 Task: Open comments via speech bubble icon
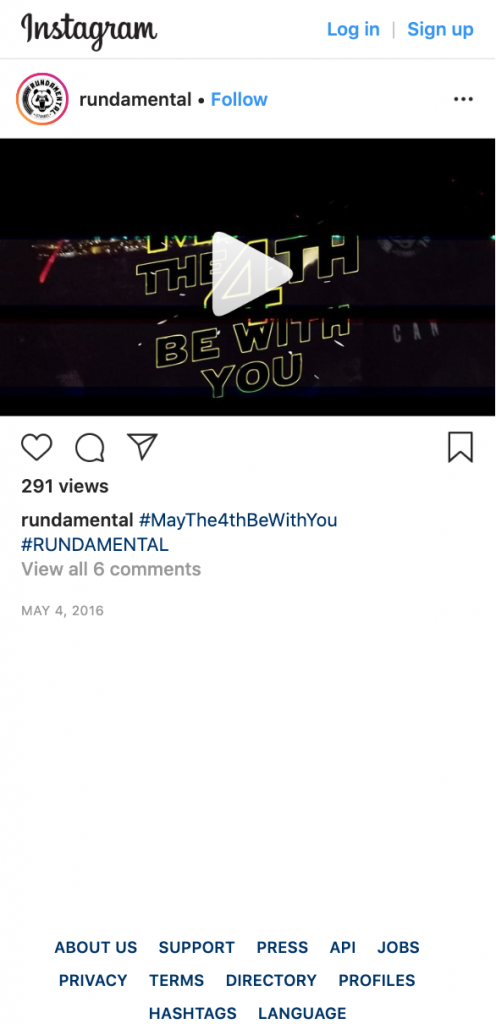89,448
